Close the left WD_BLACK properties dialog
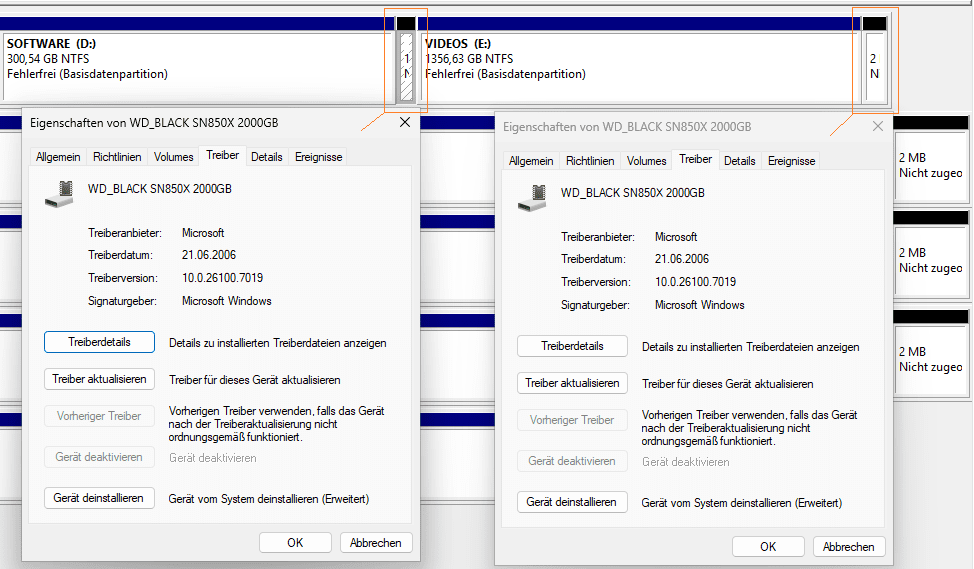The width and height of the screenshot is (974, 569). pos(405,122)
